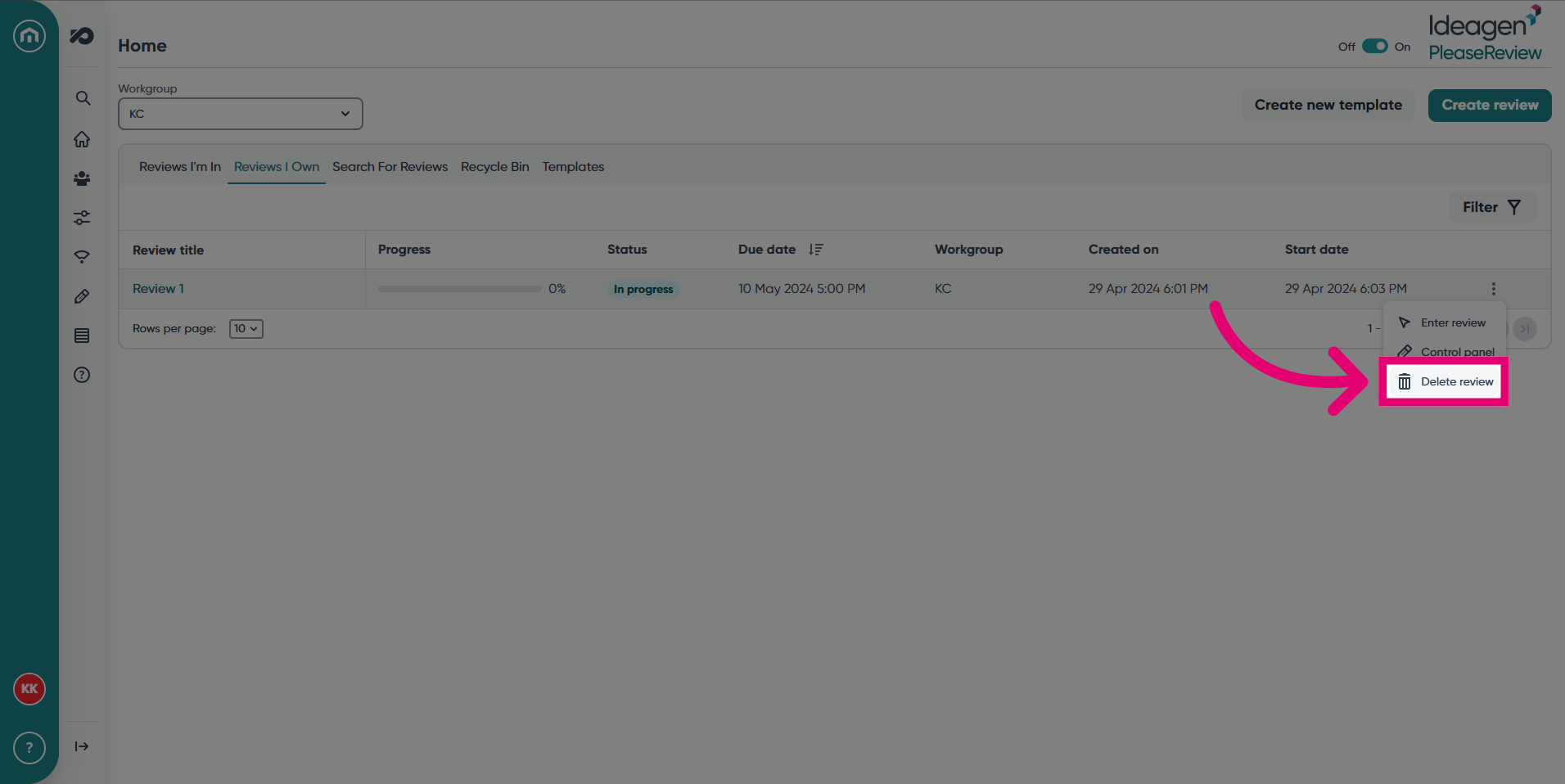Open the three-dot menu for Review 1
The width and height of the screenshot is (1565, 784).
click(1494, 289)
